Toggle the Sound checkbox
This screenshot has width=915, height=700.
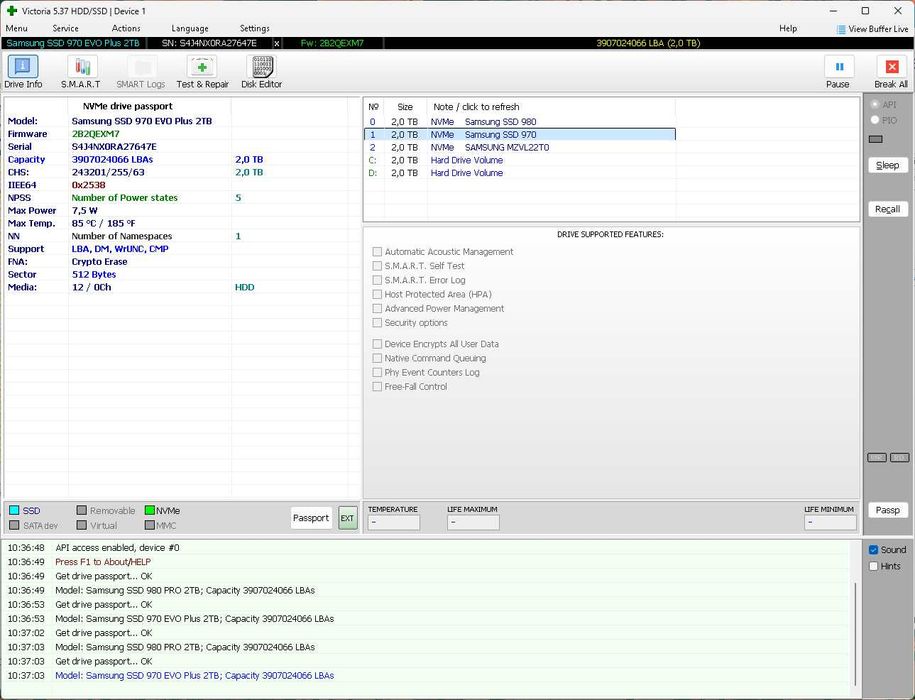tap(874, 550)
